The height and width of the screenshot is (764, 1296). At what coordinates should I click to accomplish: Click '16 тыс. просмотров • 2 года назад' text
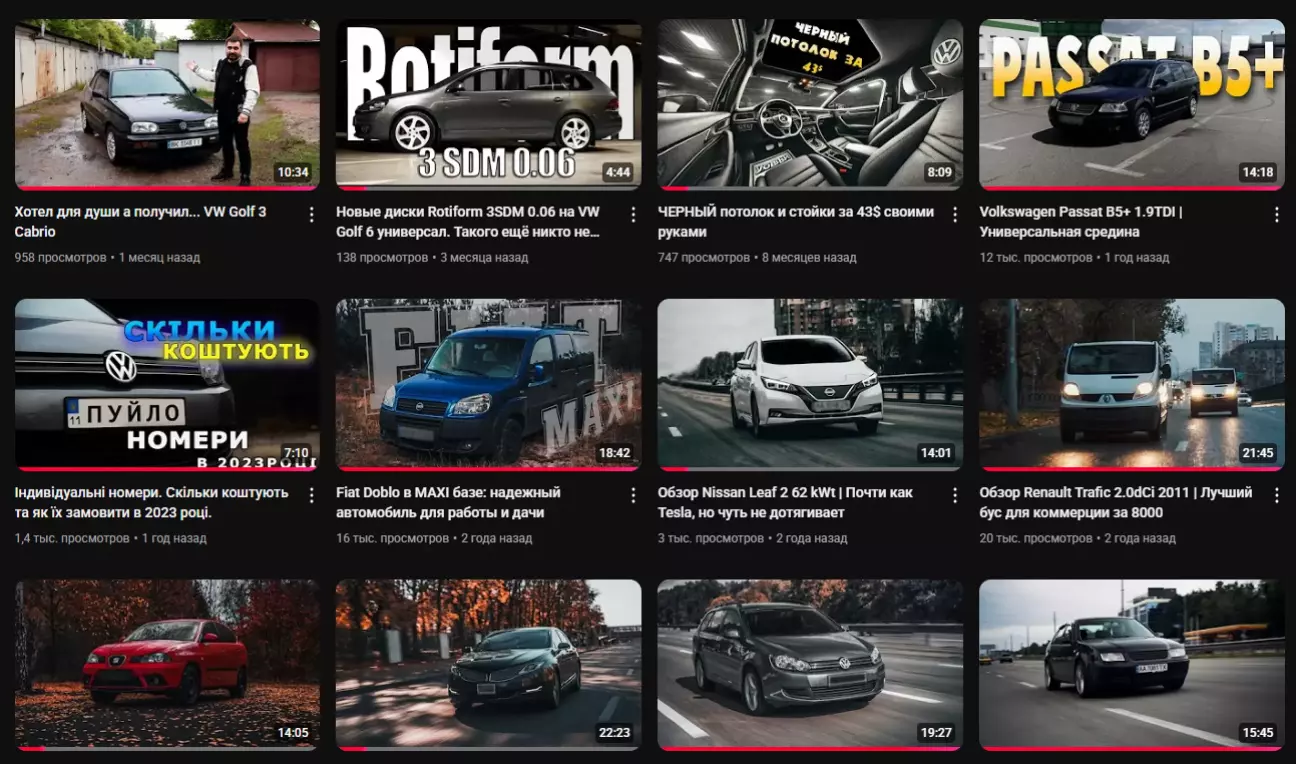[434, 539]
